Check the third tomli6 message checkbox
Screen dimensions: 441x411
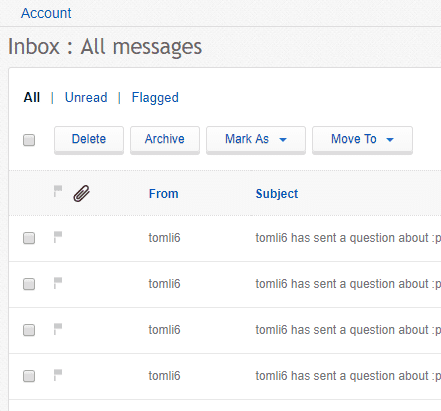click(x=29, y=330)
